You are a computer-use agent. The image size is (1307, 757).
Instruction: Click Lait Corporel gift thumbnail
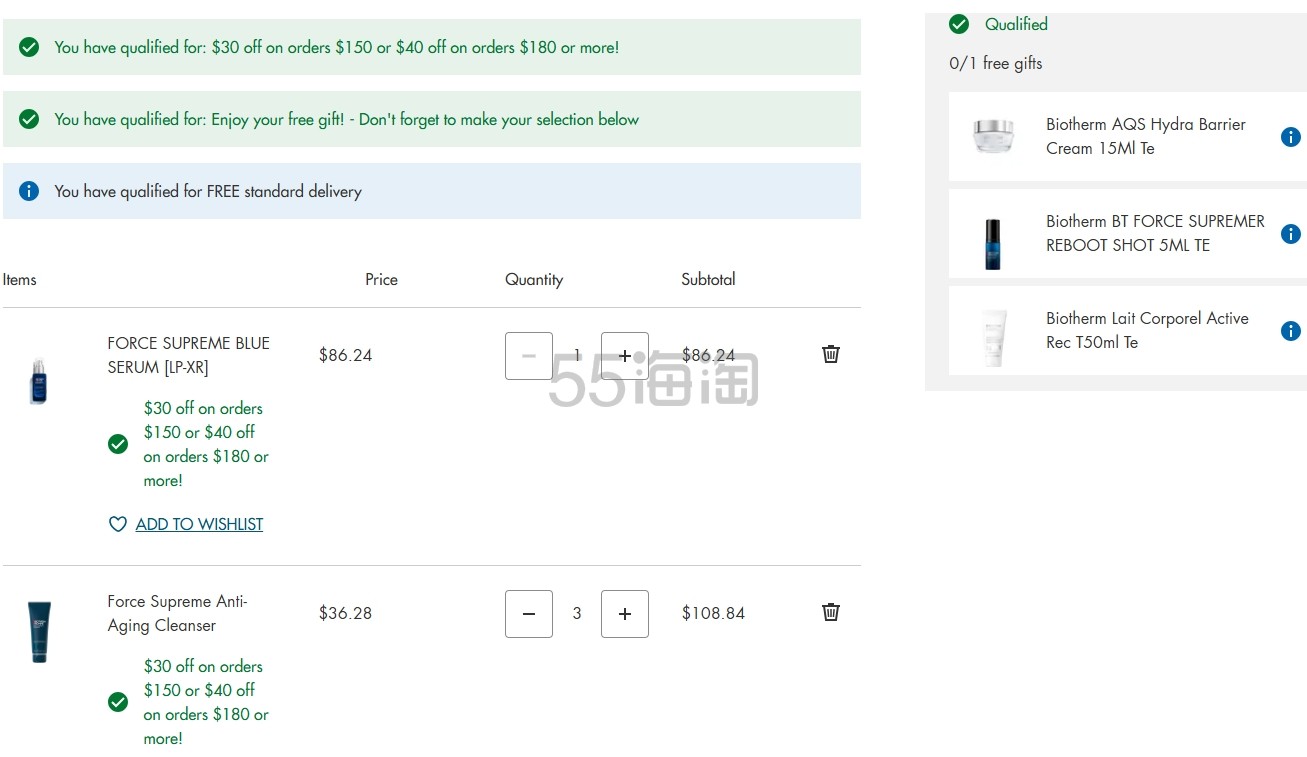point(993,339)
